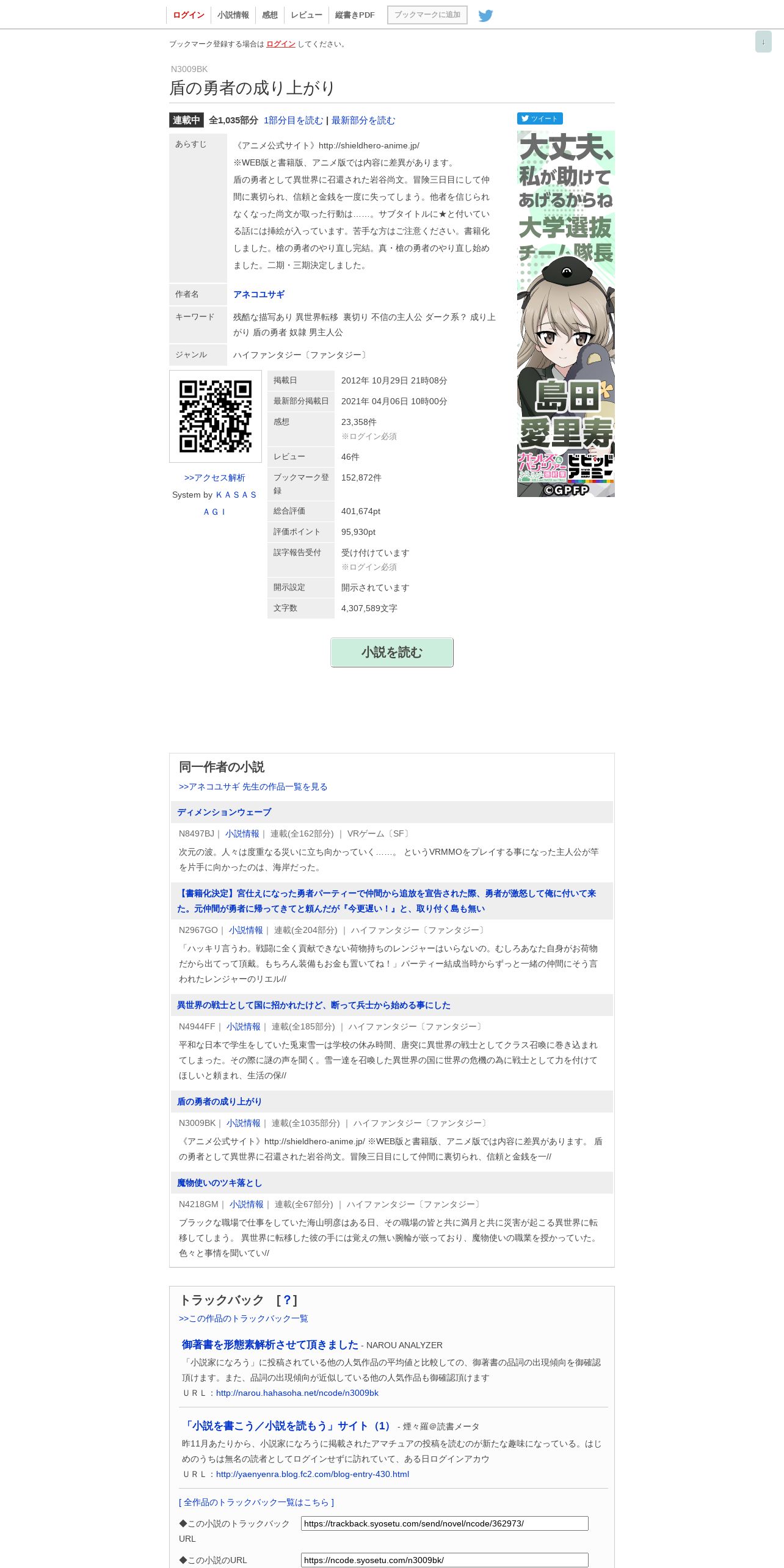Click the 最新部分掲載日 value 2021年 04月06日
The image size is (784, 1568).
point(394,401)
